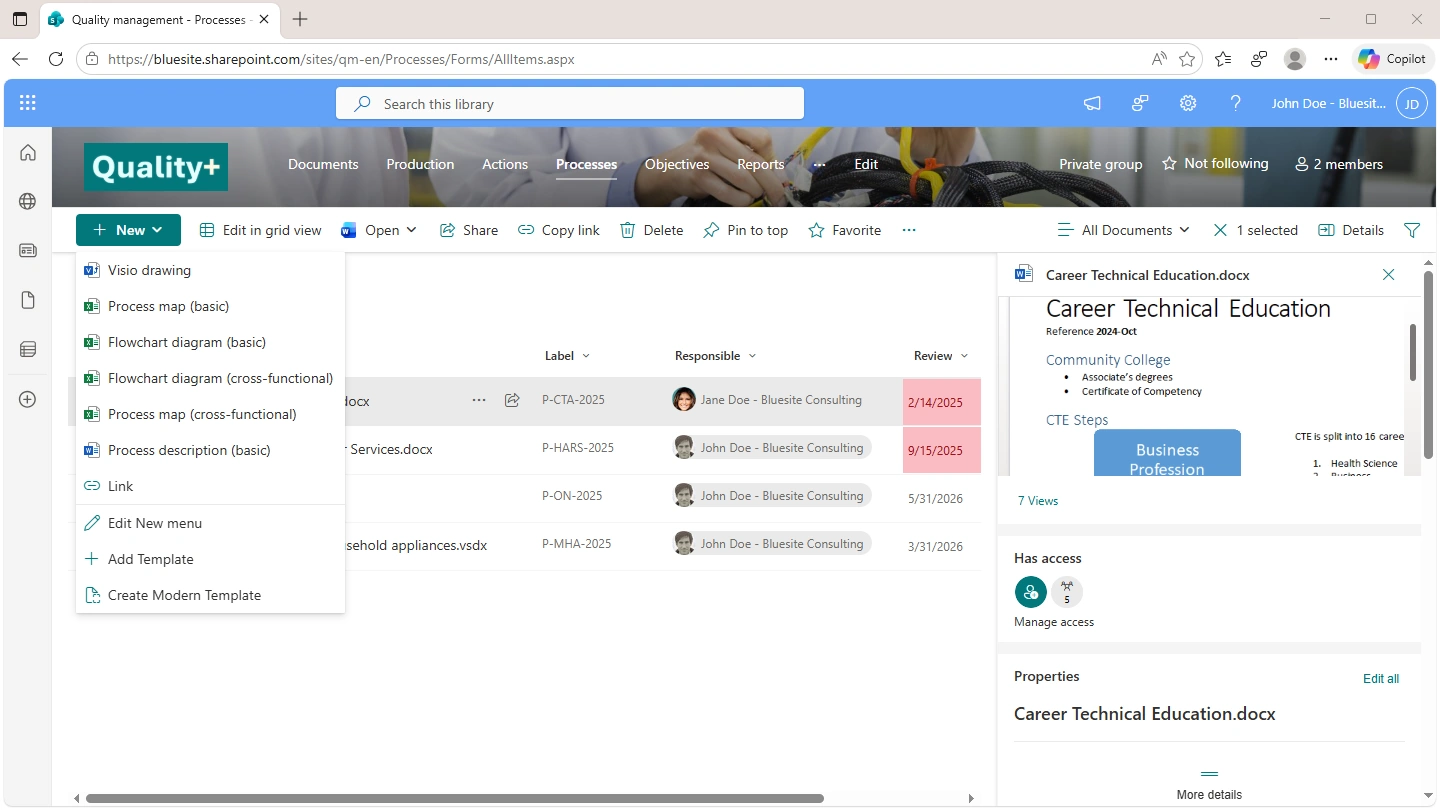Click into the Search this library box
The height and width of the screenshot is (810, 1440).
pyautogui.click(x=570, y=104)
